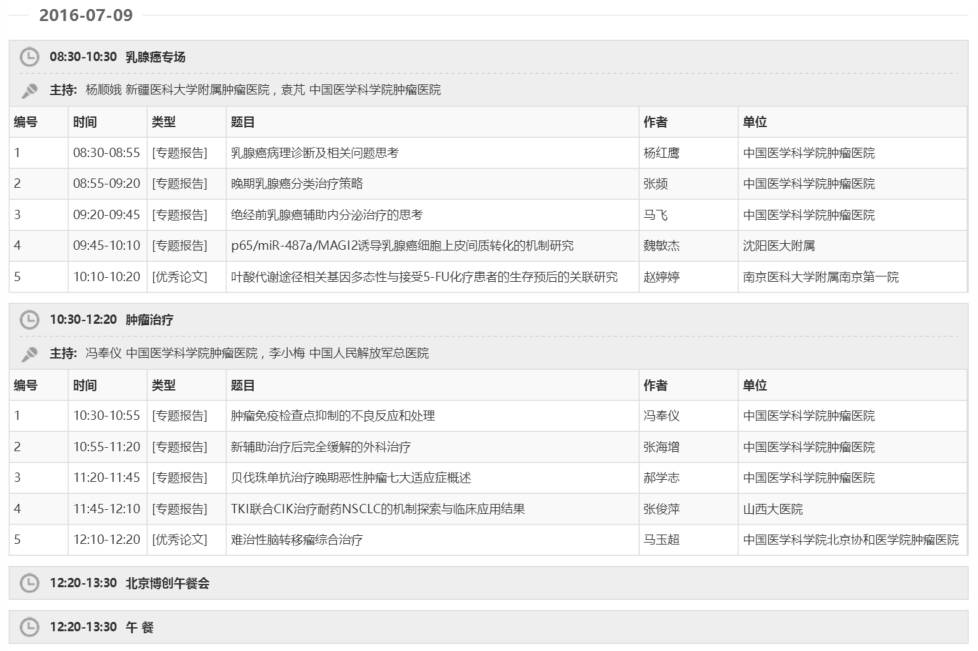Click the [专题报告] tag in 张频's row

click(x=180, y=183)
